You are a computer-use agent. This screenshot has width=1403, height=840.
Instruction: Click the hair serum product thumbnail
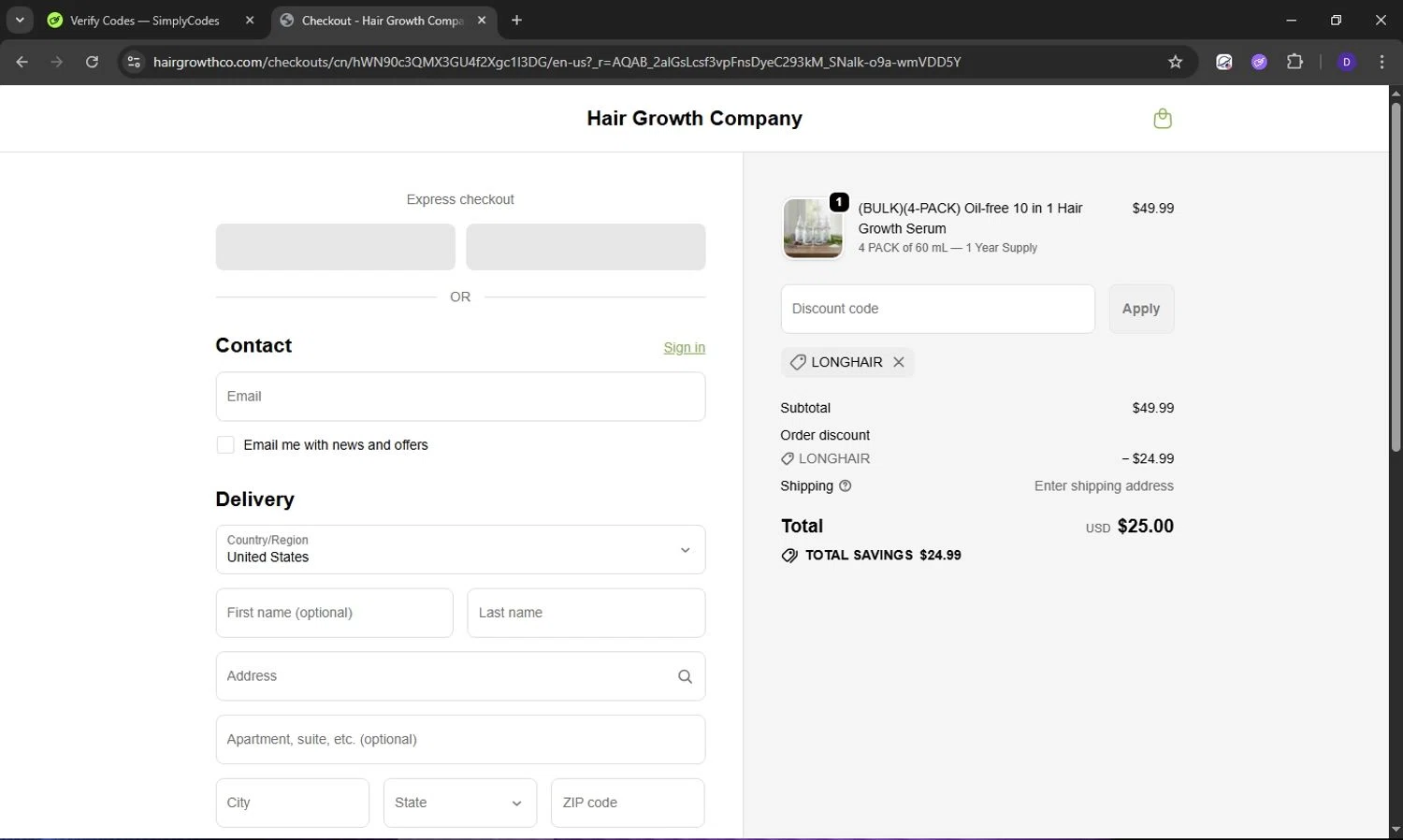(x=813, y=228)
